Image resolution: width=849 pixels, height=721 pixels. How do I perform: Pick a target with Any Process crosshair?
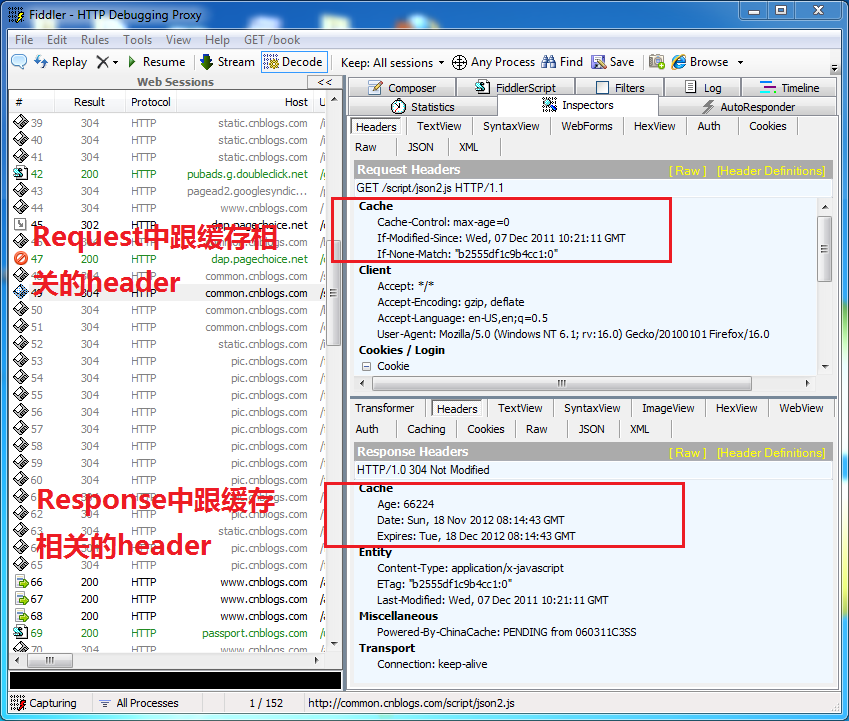coord(493,62)
